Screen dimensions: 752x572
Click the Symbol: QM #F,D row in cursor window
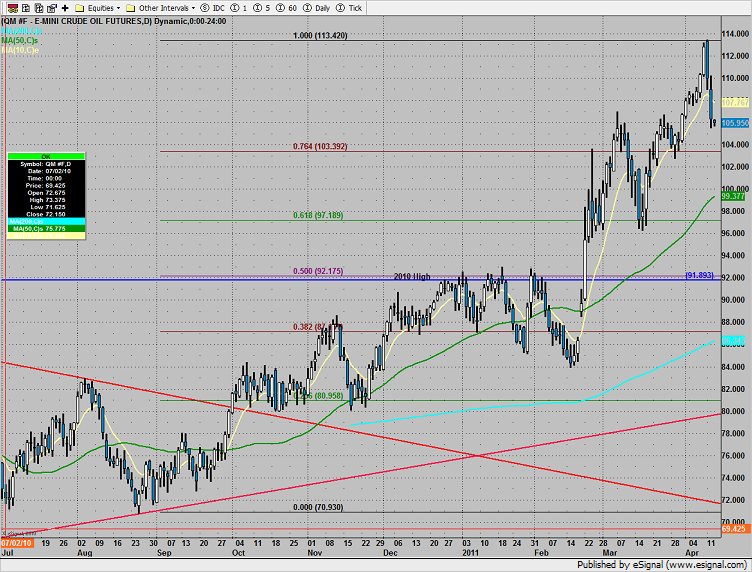46,164
